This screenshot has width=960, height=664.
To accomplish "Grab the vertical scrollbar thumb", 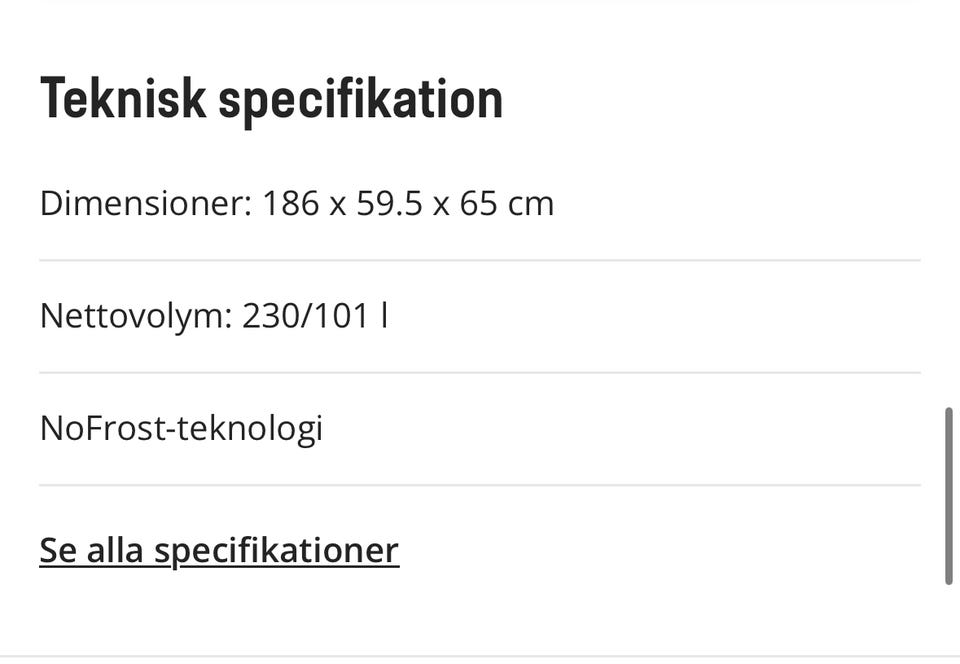I will coord(948,495).
